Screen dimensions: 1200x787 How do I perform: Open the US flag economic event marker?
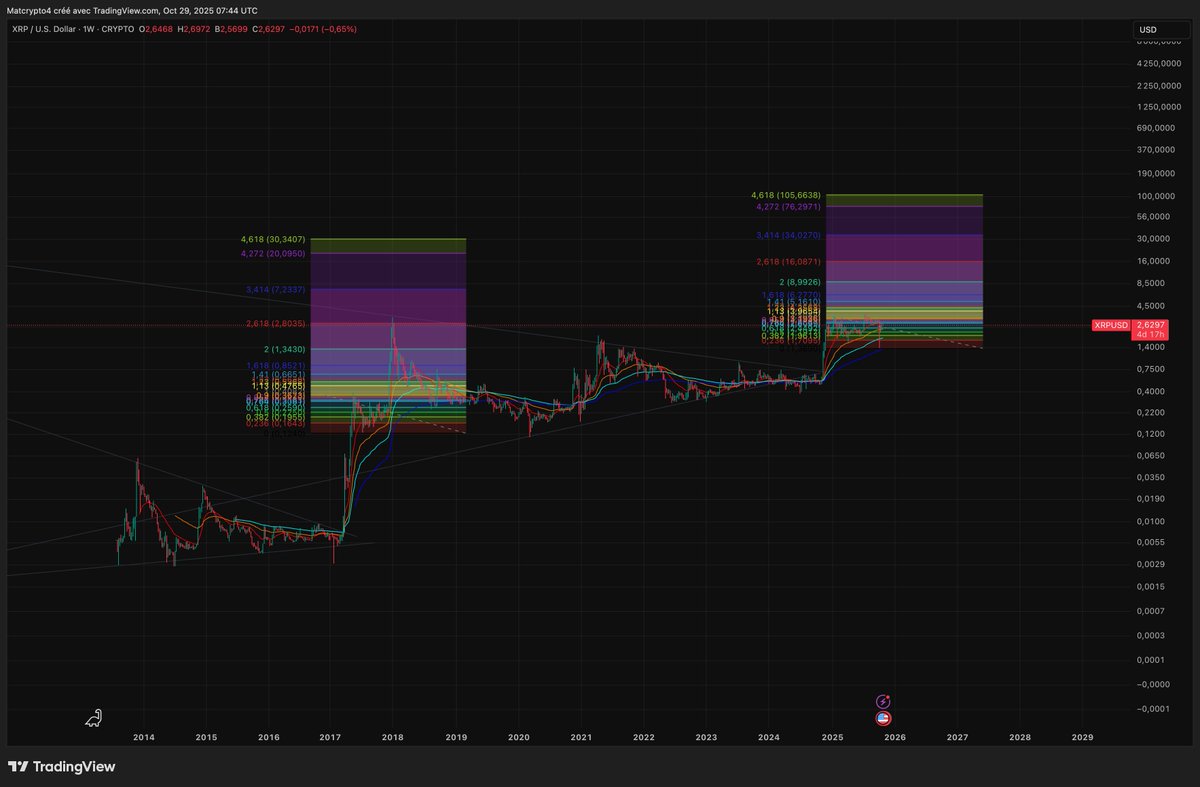pyautogui.click(x=883, y=718)
